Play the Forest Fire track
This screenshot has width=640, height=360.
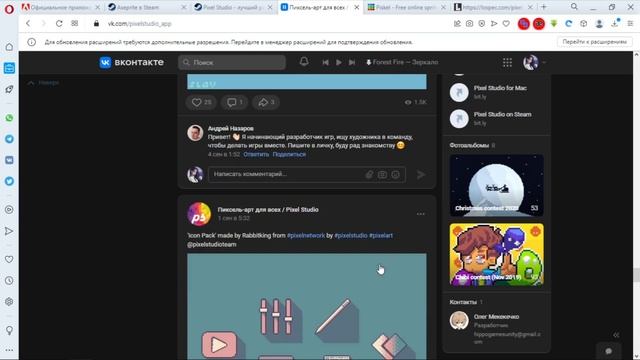pyautogui.click(x=338, y=62)
